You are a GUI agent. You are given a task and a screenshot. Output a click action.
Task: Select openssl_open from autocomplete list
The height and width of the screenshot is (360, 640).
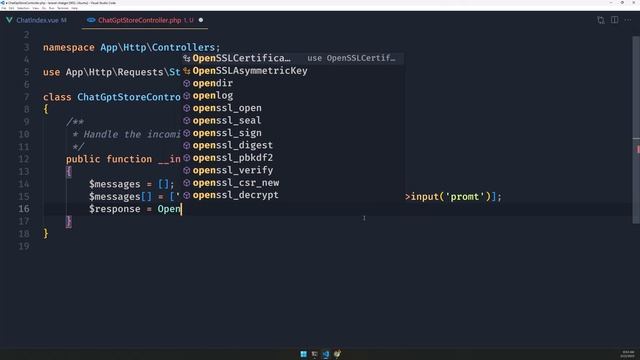click(293, 108)
